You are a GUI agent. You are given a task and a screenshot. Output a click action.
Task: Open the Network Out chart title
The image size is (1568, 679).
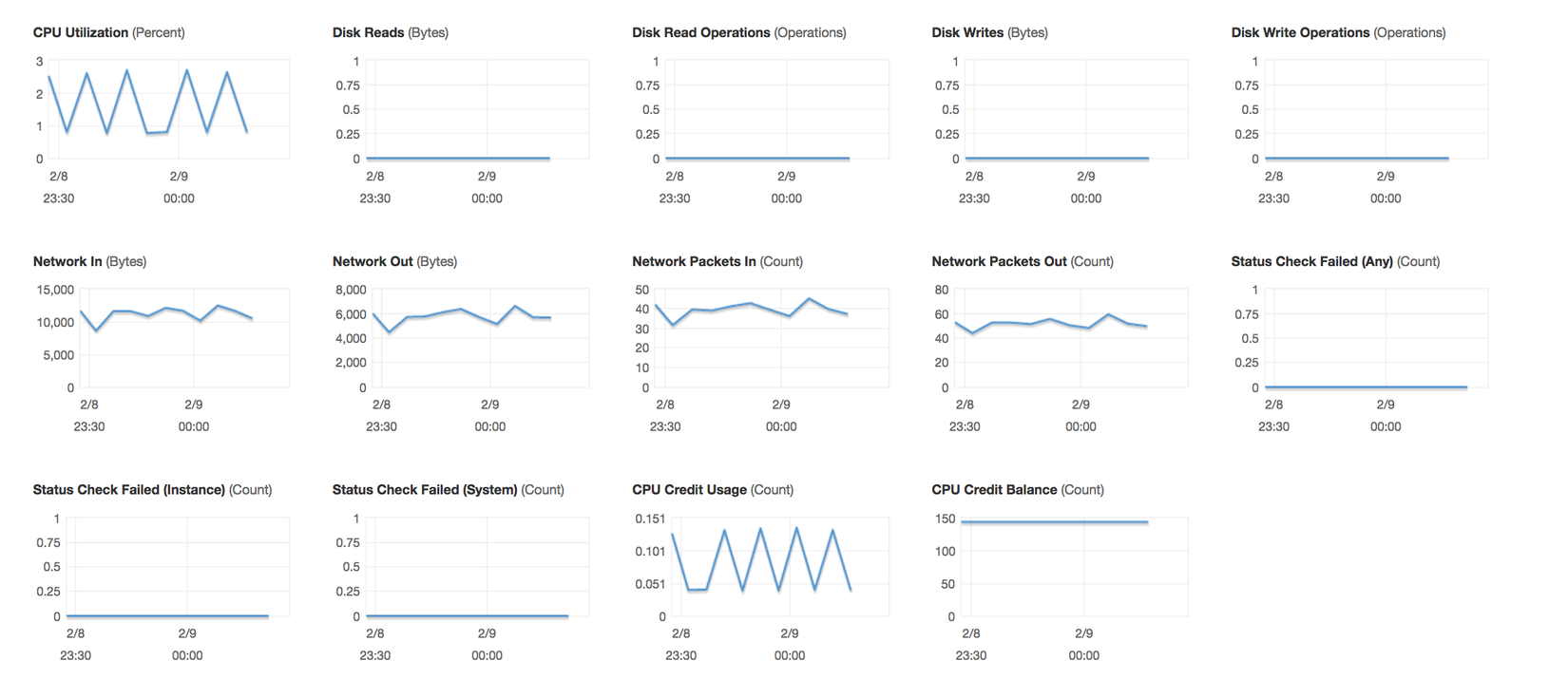[x=373, y=261]
